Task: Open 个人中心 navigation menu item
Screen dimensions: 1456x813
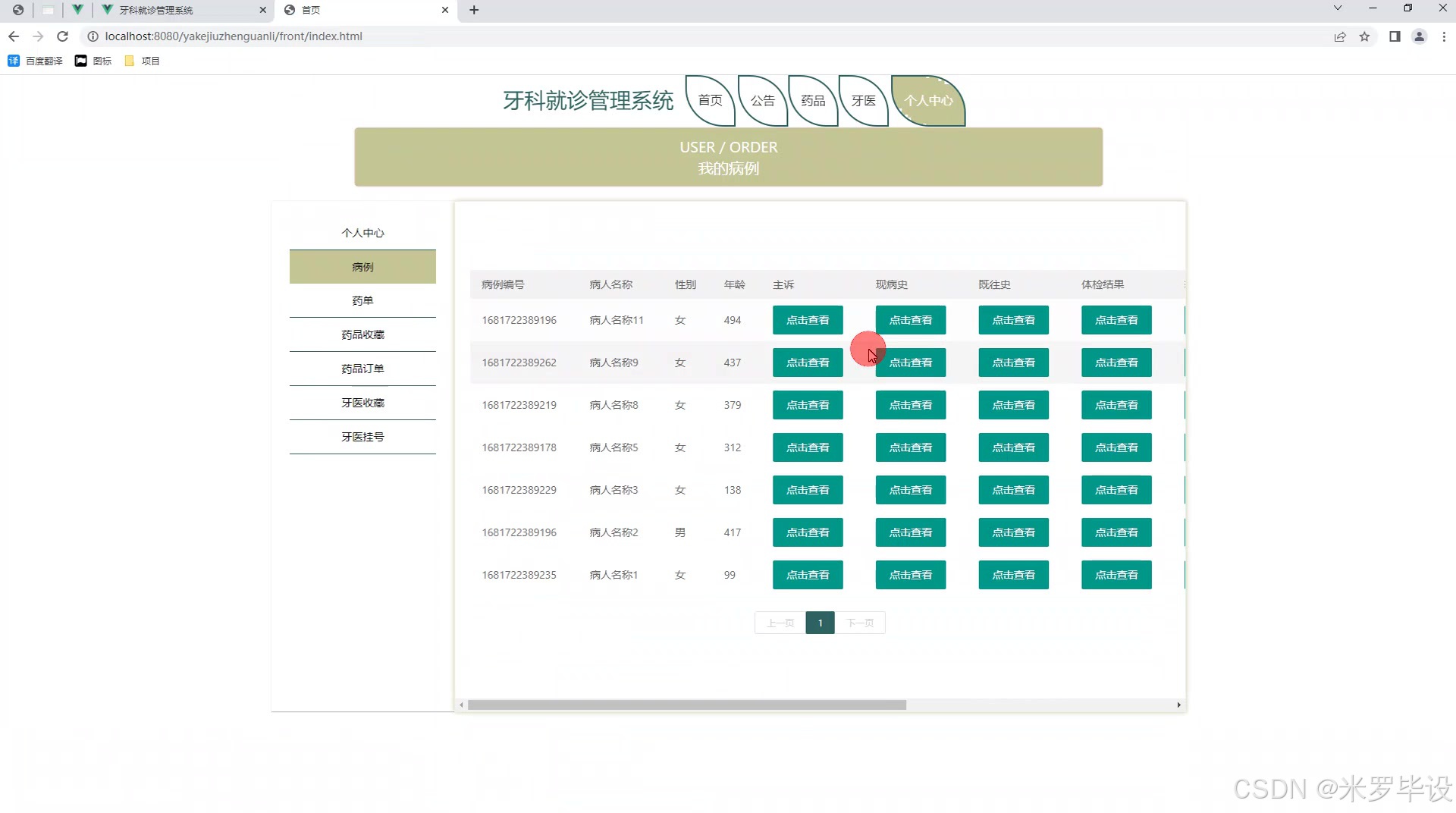Action: pos(928,100)
